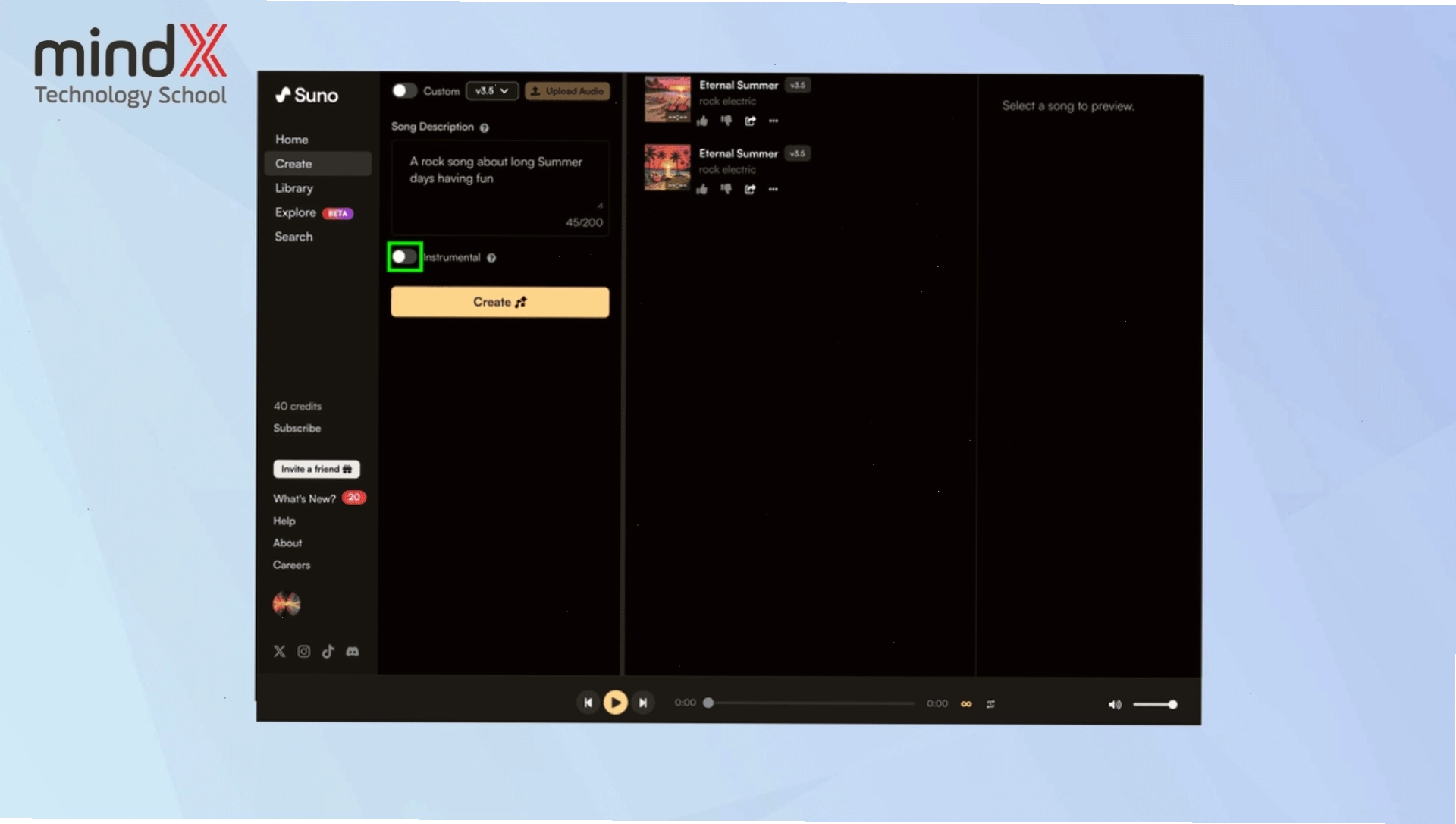Click the Subscribe link
The width and height of the screenshot is (1456, 824).
[x=297, y=429]
